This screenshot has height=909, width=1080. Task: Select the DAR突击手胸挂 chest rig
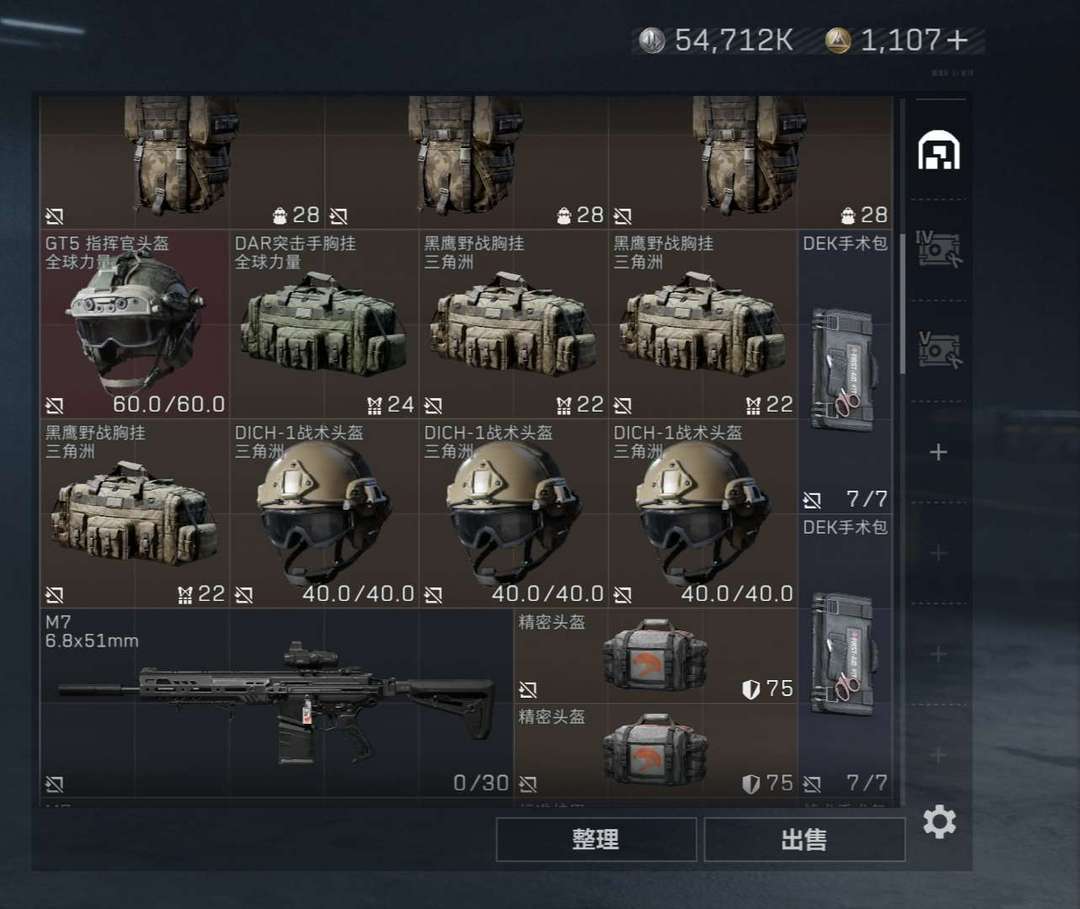point(324,324)
